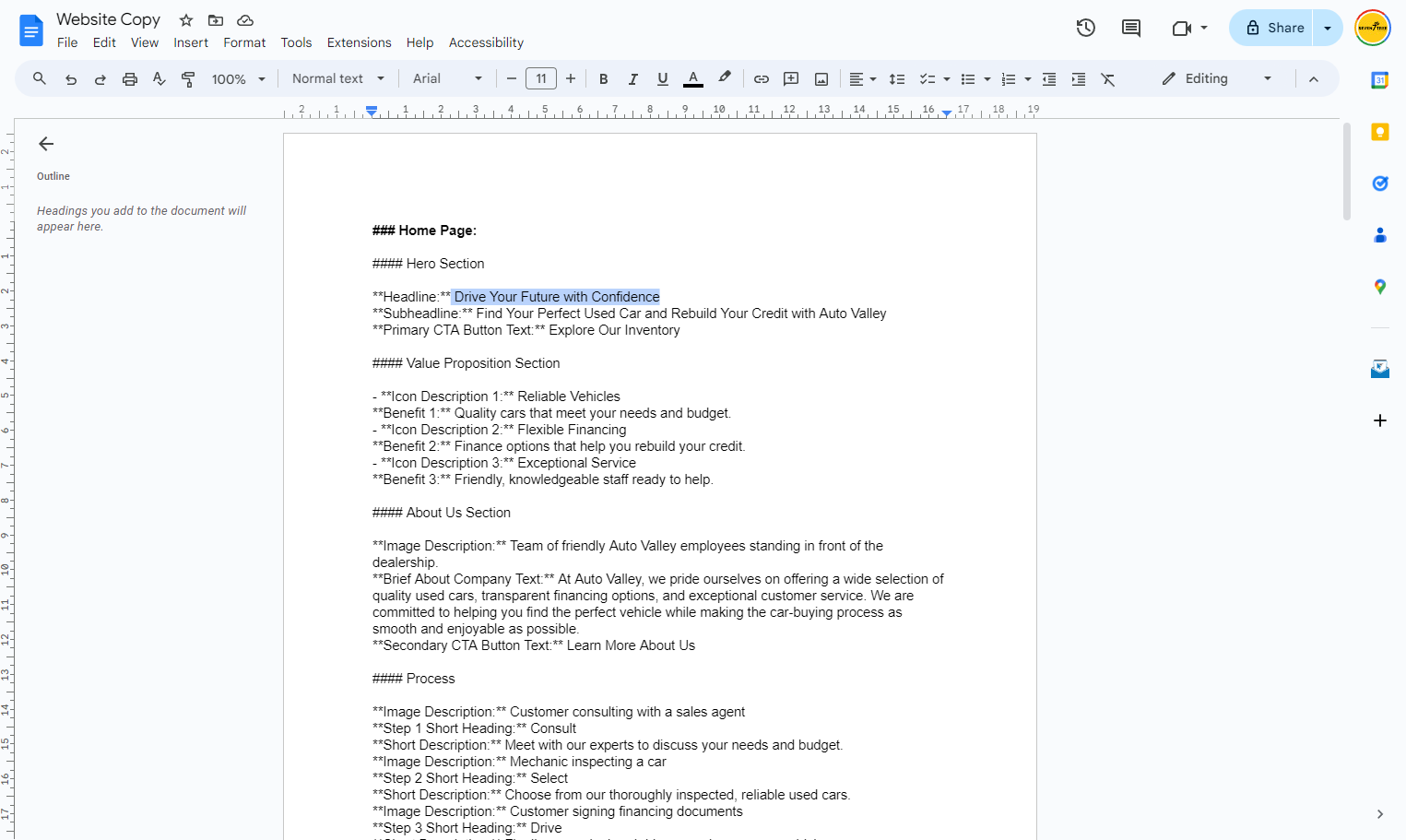Toggle italic formatting
This screenshot has width=1406, height=840.
[633, 79]
